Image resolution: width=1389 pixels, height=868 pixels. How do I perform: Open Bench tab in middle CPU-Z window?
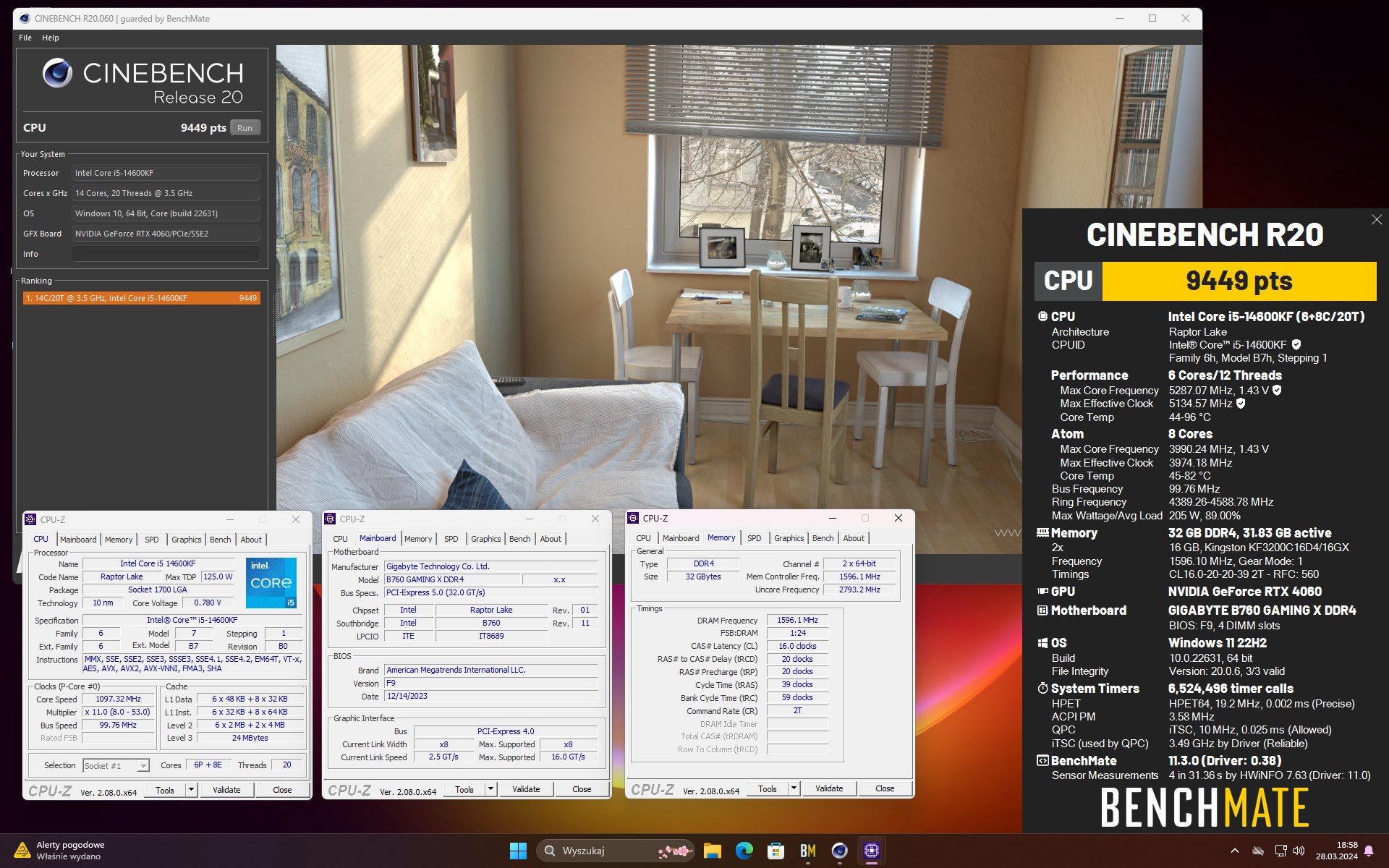(520, 539)
